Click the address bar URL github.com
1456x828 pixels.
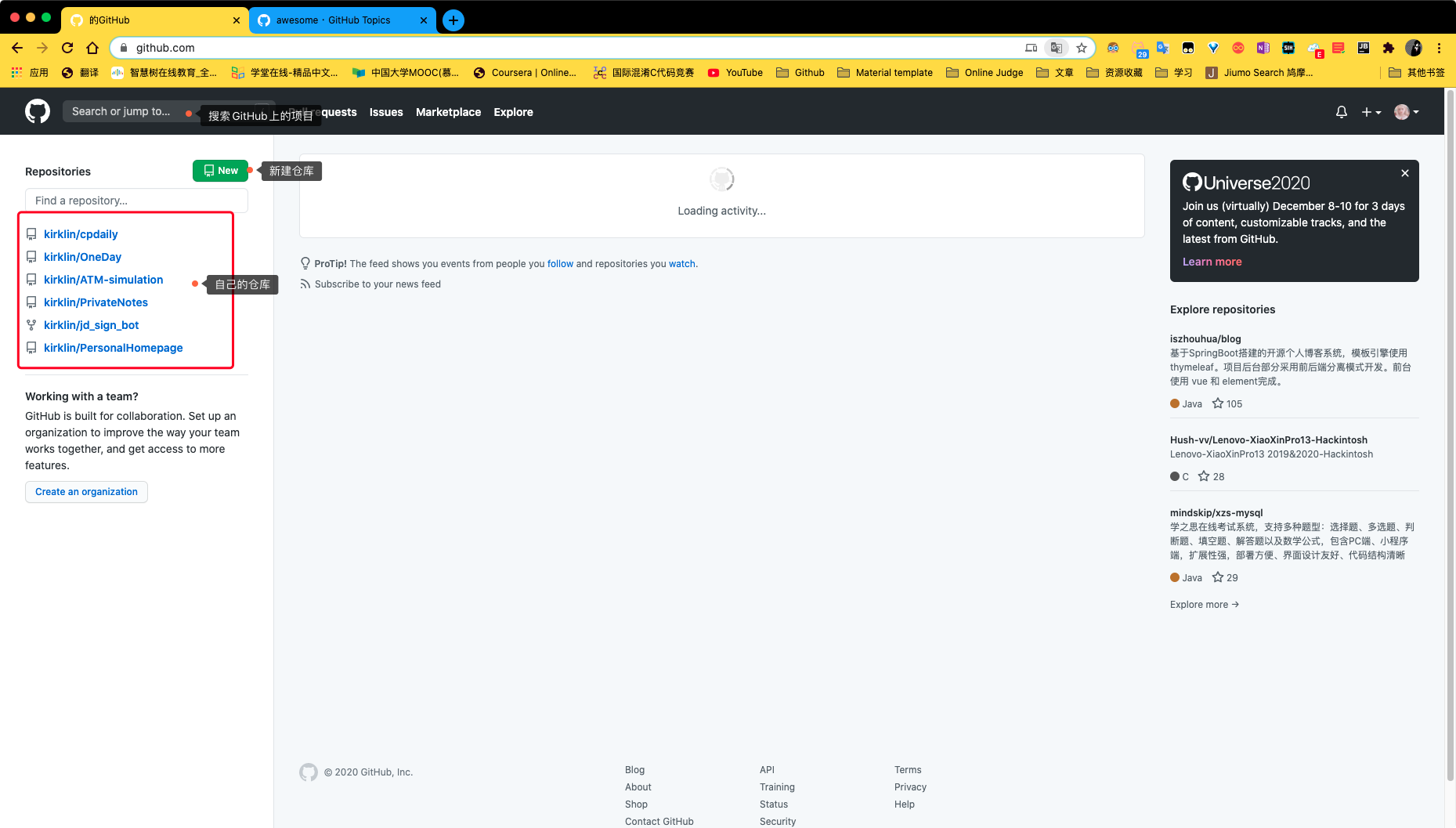(x=165, y=48)
